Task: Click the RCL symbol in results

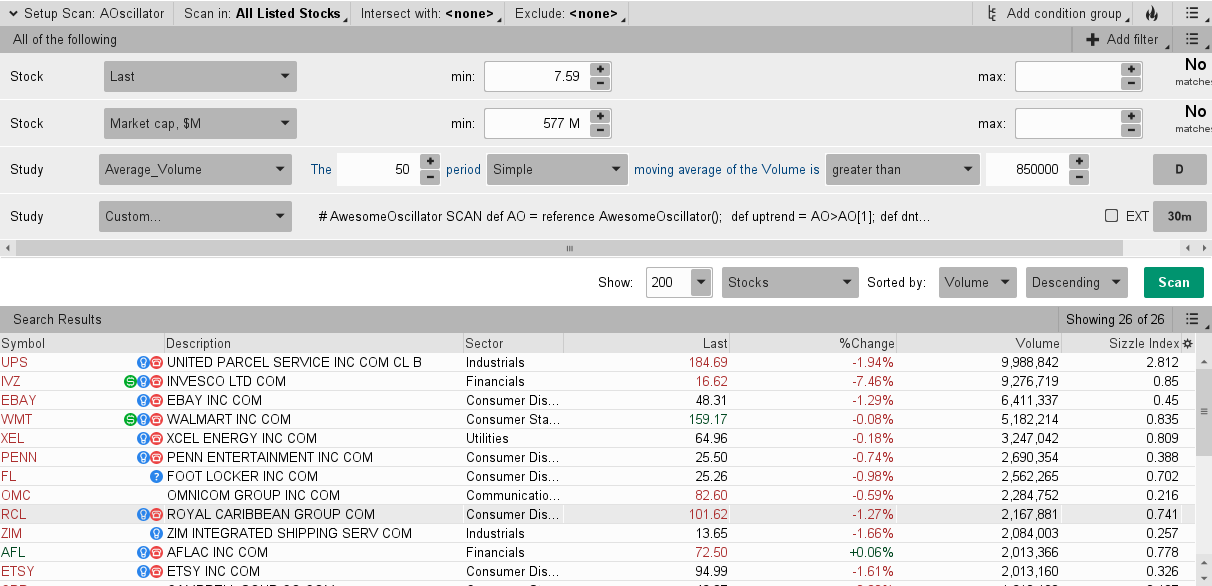Action: coord(14,514)
